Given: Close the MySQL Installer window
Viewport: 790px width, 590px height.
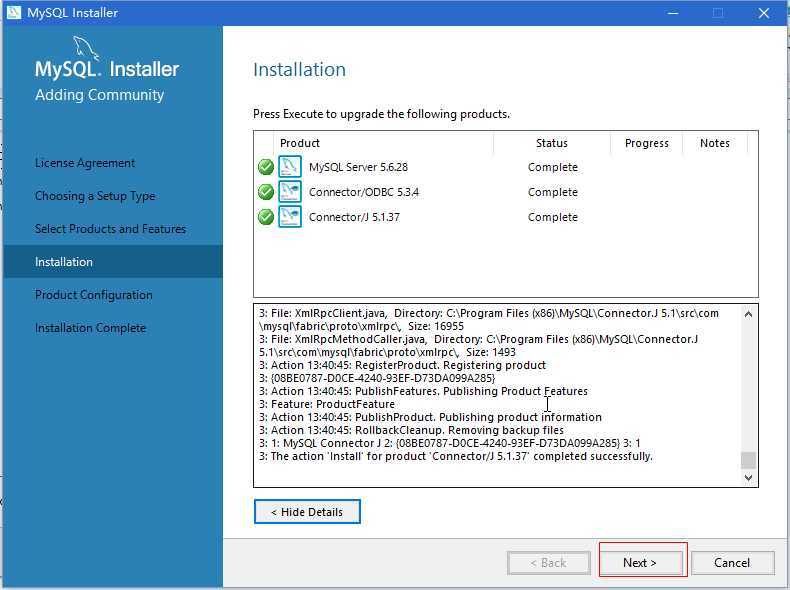Looking at the screenshot, I should 763,13.
